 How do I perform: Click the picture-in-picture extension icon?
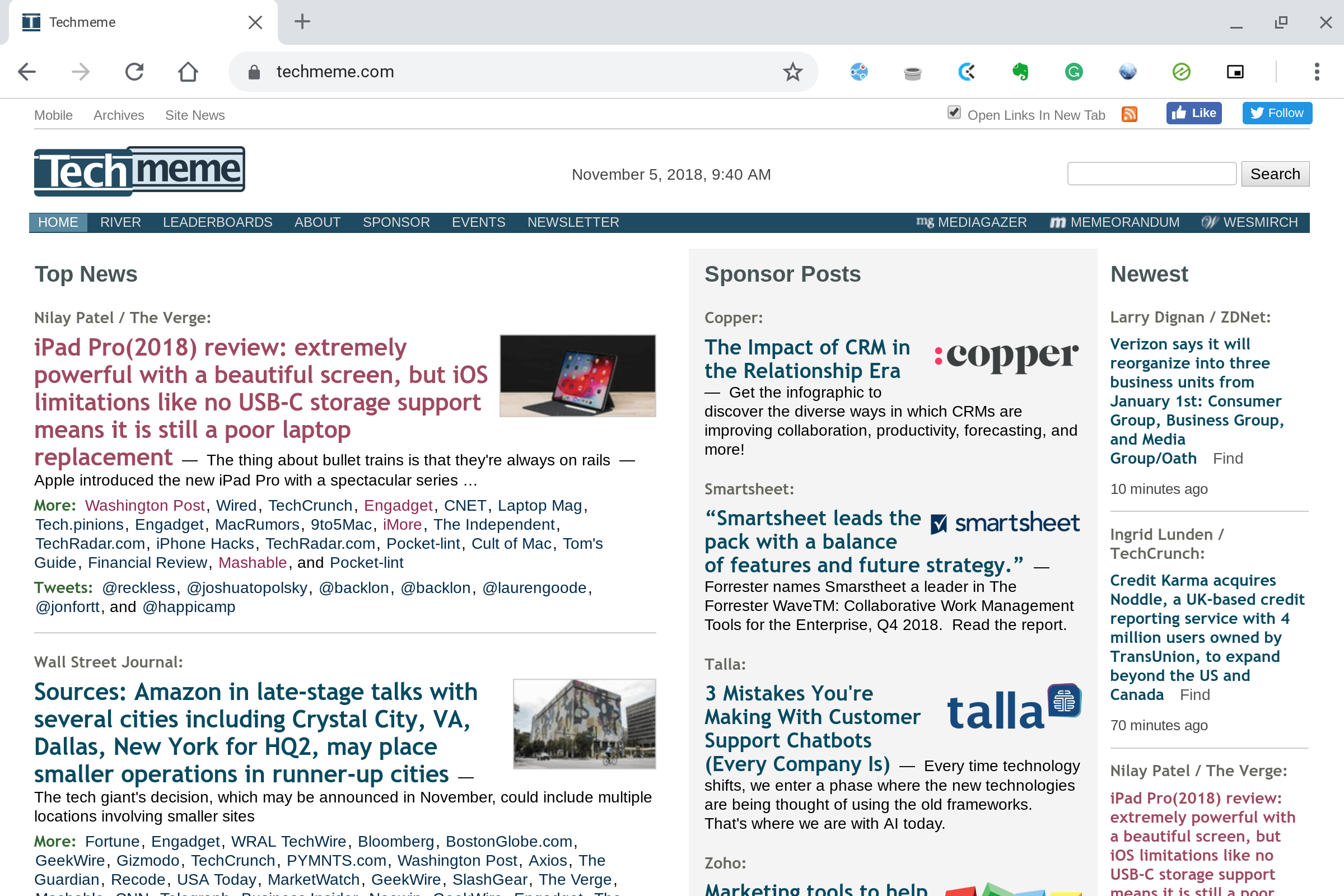pyautogui.click(x=1235, y=72)
